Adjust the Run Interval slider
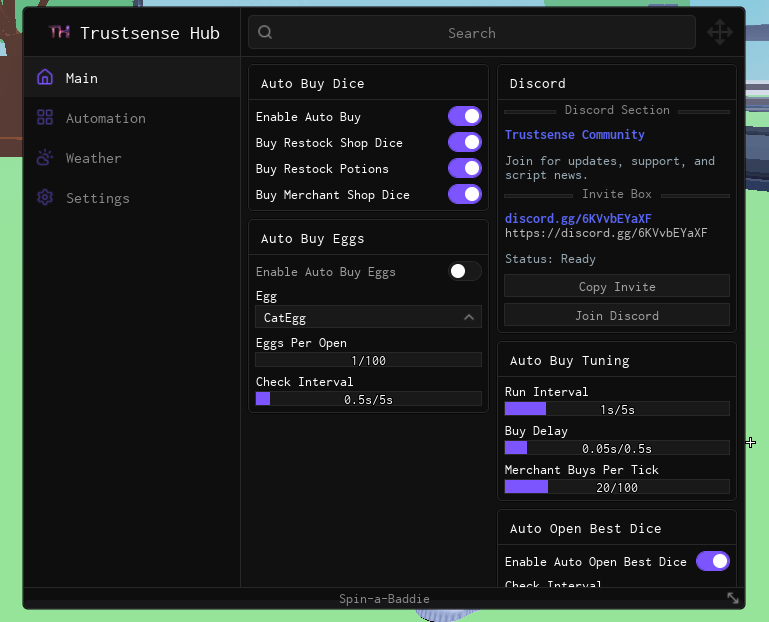 (617, 409)
